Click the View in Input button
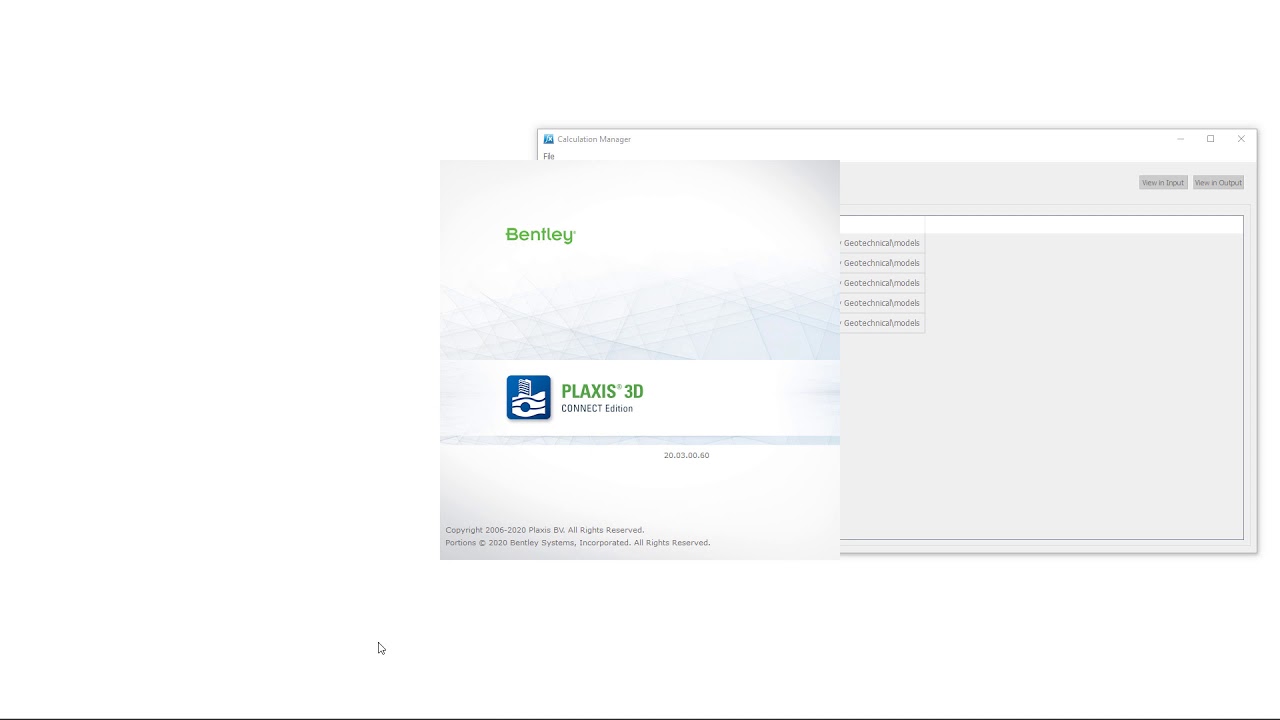This screenshot has height=720, width=1280. point(1163,182)
